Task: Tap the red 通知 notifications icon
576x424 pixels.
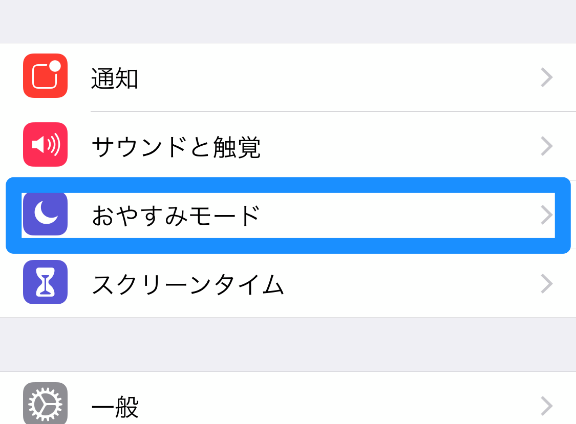Action: click(x=45, y=76)
